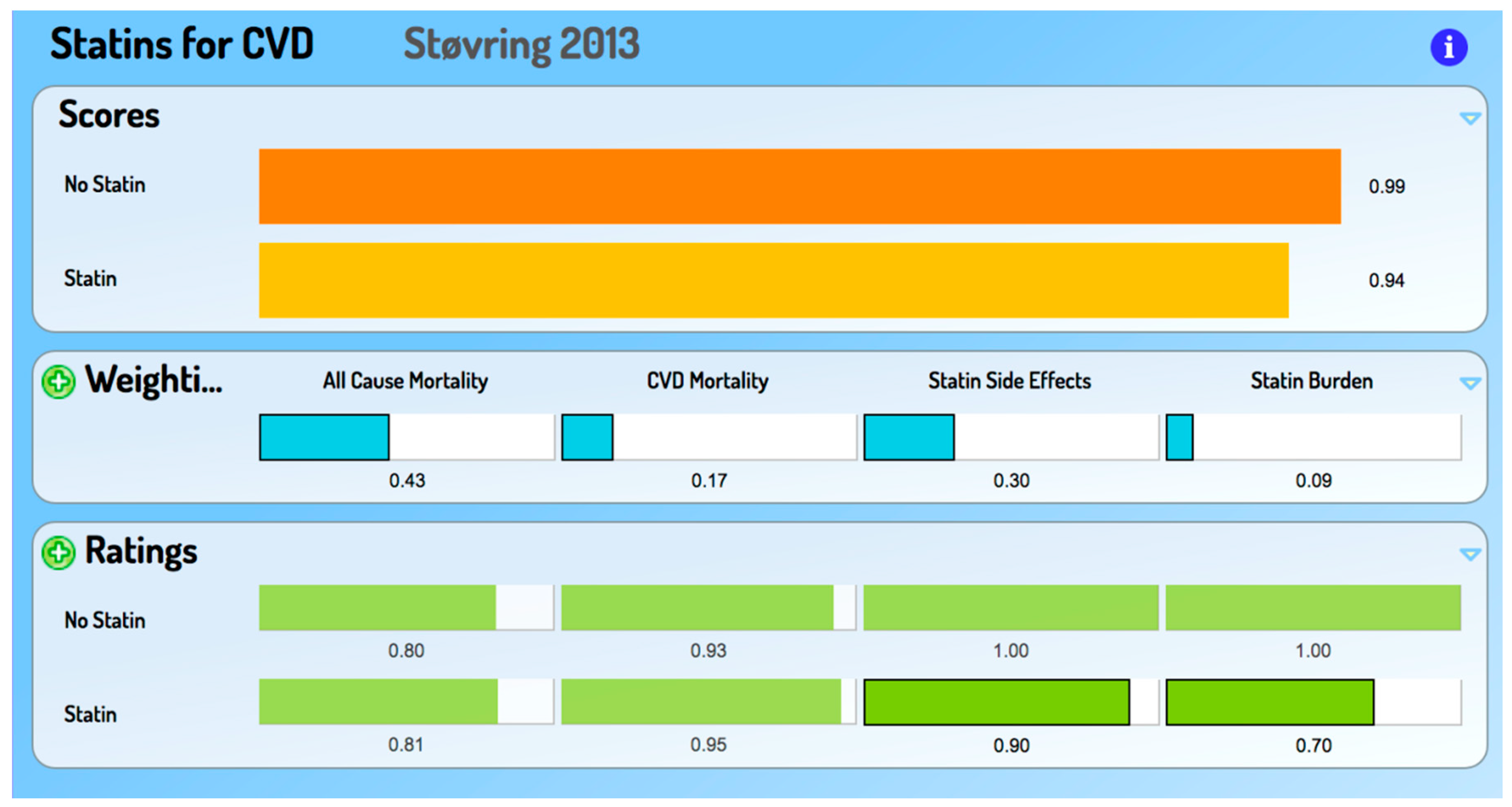Screen dimensions: 1512x807
Task: Select the CVD Mortality column header
Action: click(x=707, y=381)
